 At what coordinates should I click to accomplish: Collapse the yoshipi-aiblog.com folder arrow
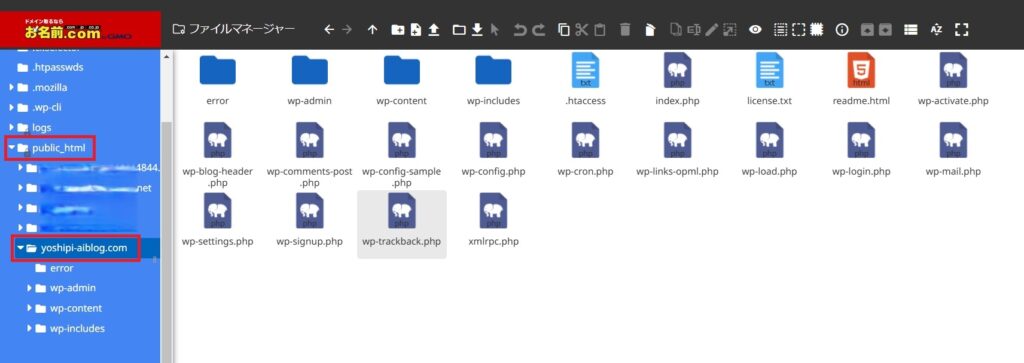click(x=20, y=248)
